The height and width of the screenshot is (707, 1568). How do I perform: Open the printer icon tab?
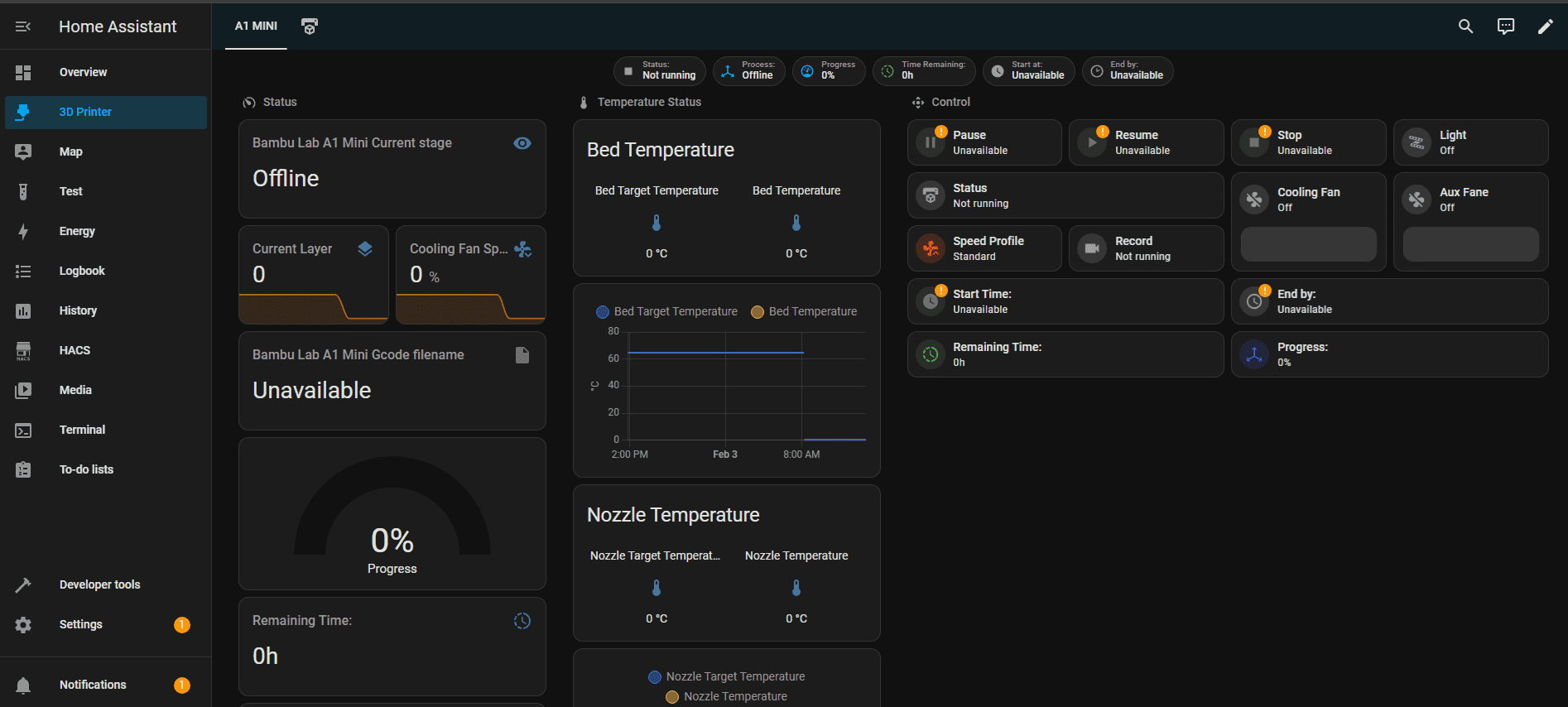(310, 26)
